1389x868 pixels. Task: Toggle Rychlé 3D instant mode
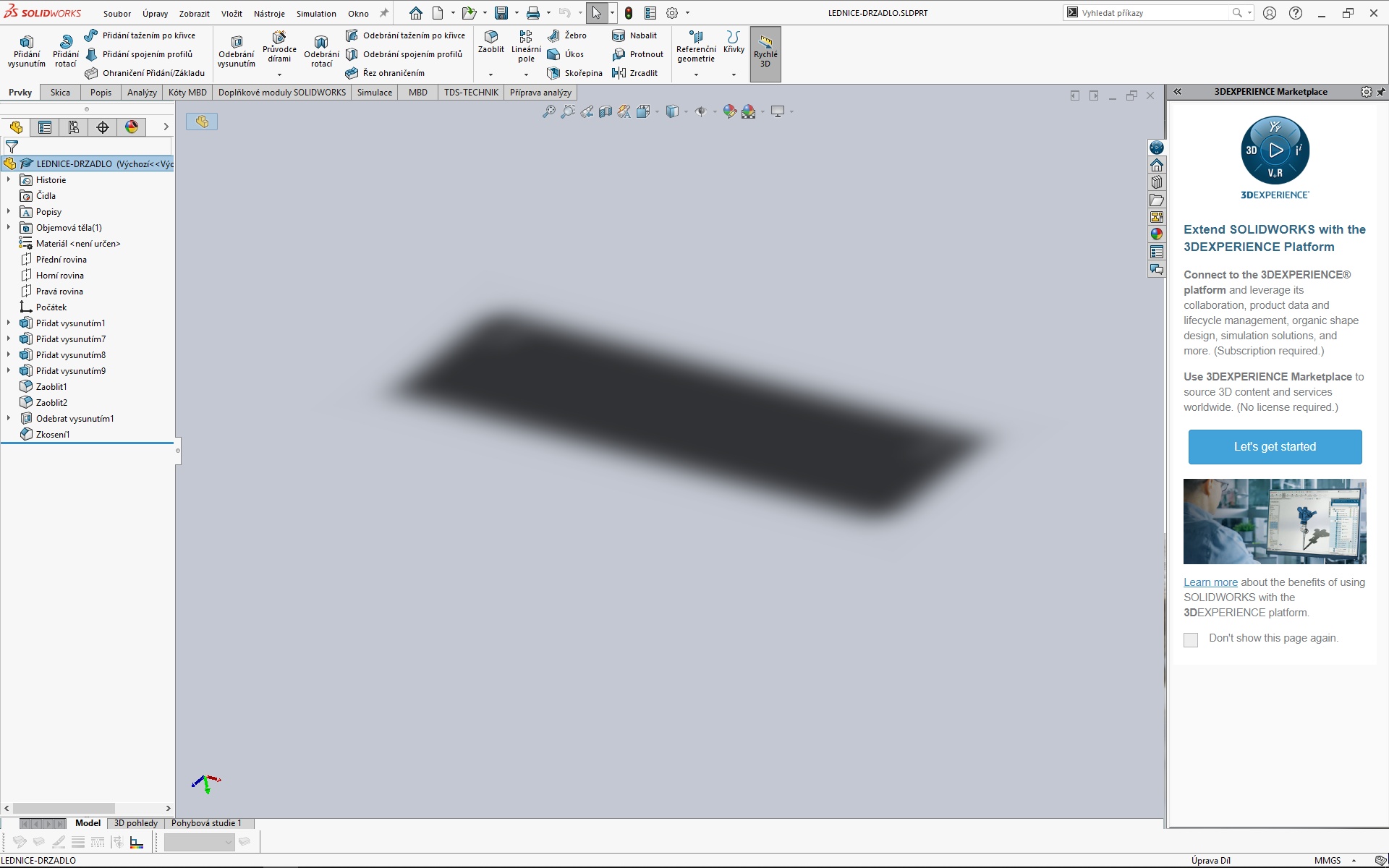(x=765, y=53)
